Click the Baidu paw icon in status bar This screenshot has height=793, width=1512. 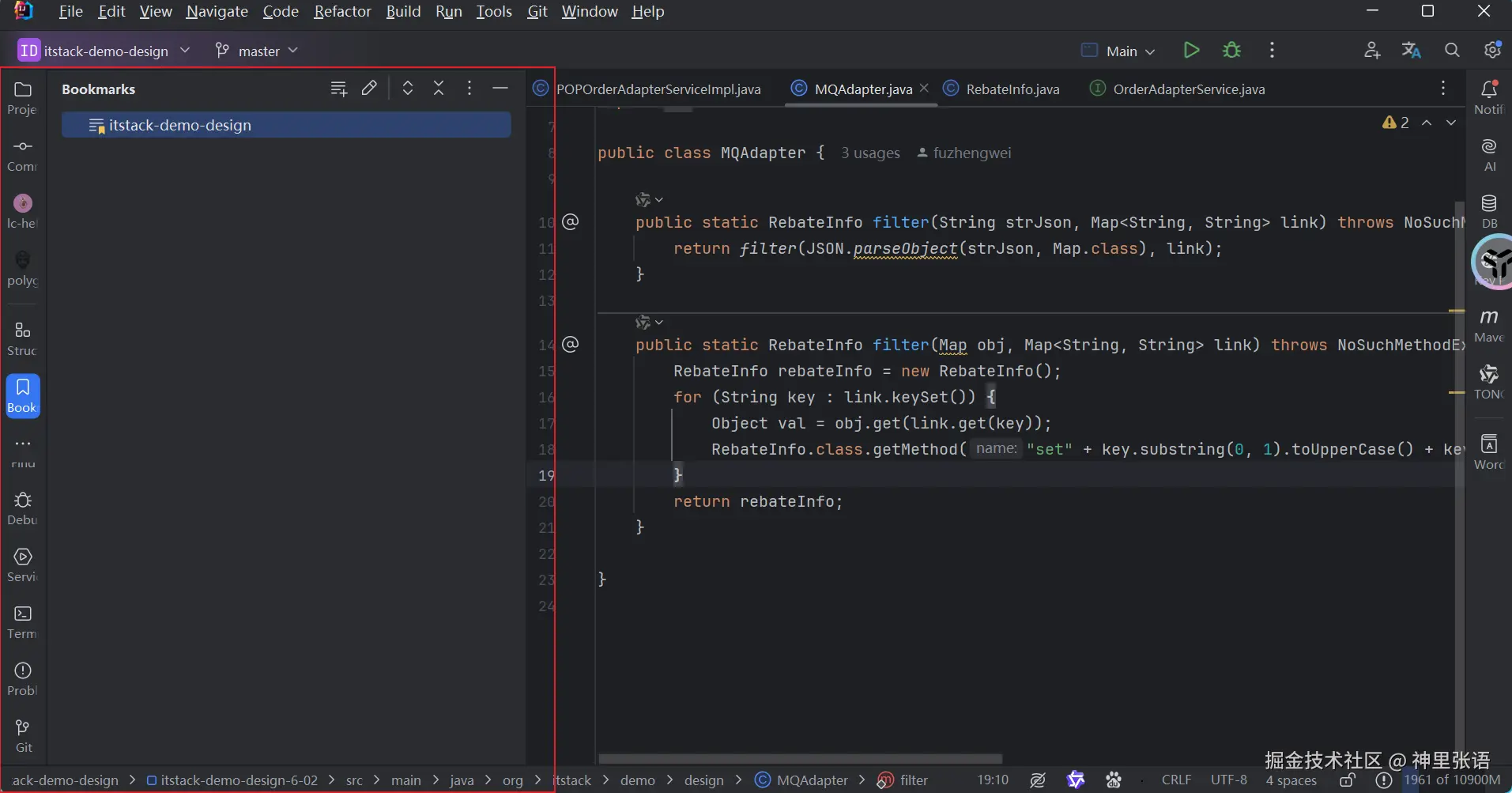click(1114, 780)
